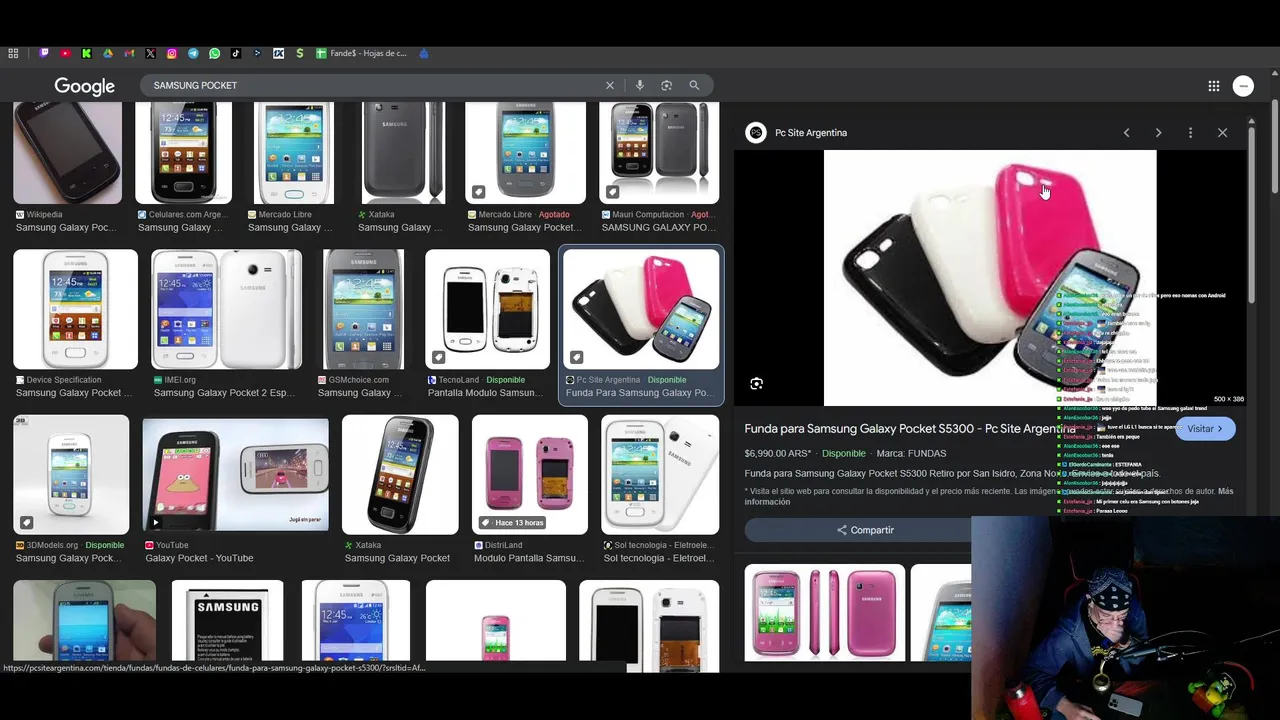Open 3DModels.org Samsung Galaxy result
Screen dimensions: 1280x720
[x=71, y=475]
